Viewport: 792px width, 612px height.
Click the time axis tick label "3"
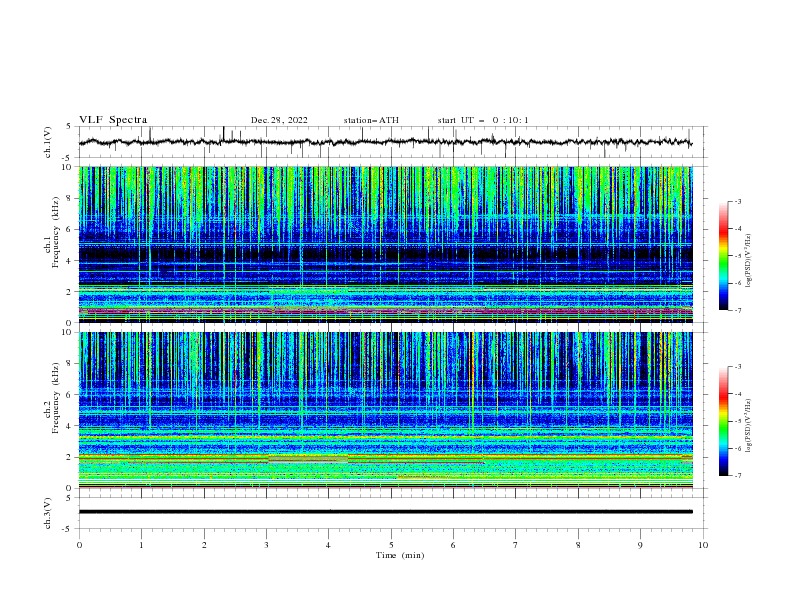tap(266, 545)
